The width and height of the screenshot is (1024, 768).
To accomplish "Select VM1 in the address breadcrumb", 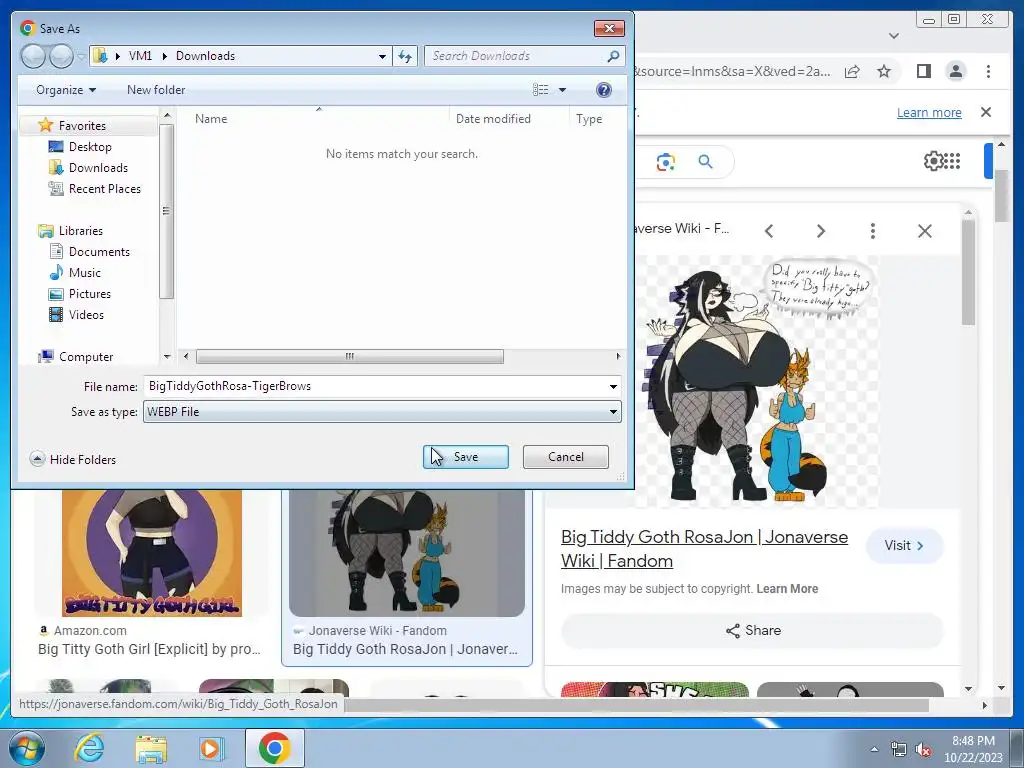I will (140, 56).
